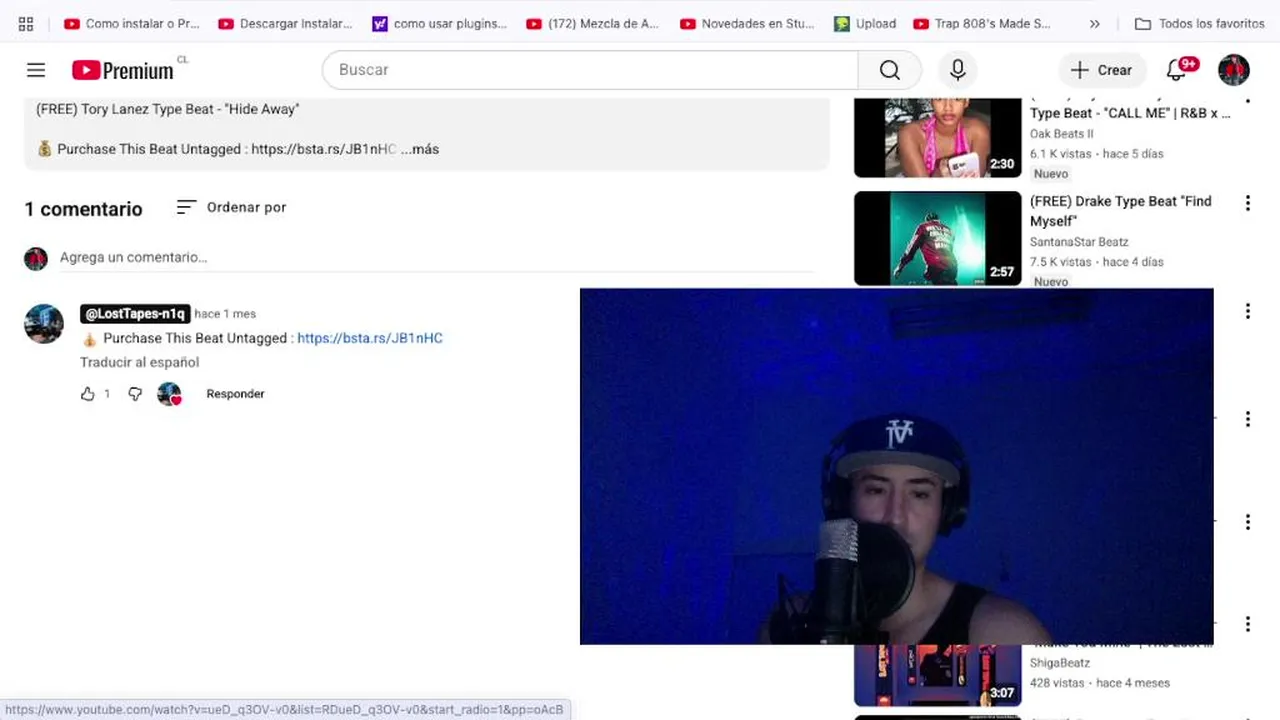Like the LostTapes comment

point(88,394)
